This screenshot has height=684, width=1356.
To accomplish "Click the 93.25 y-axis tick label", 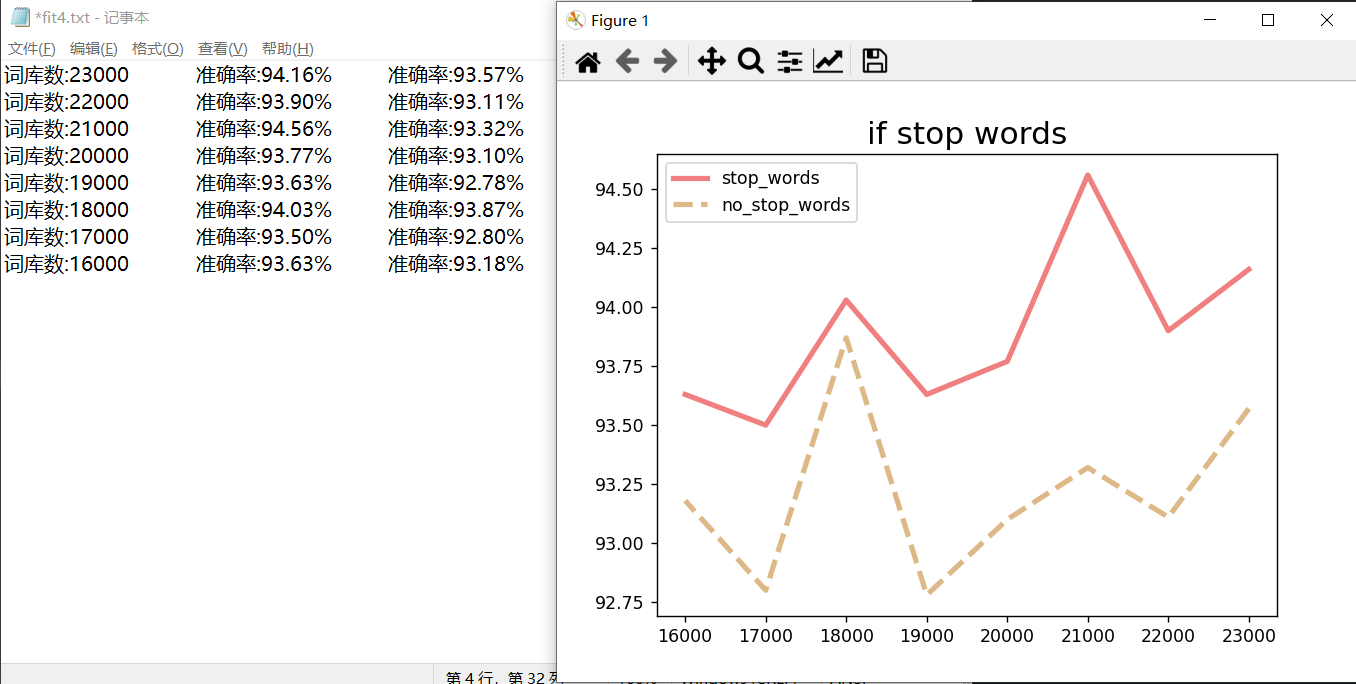I will click(x=621, y=485).
